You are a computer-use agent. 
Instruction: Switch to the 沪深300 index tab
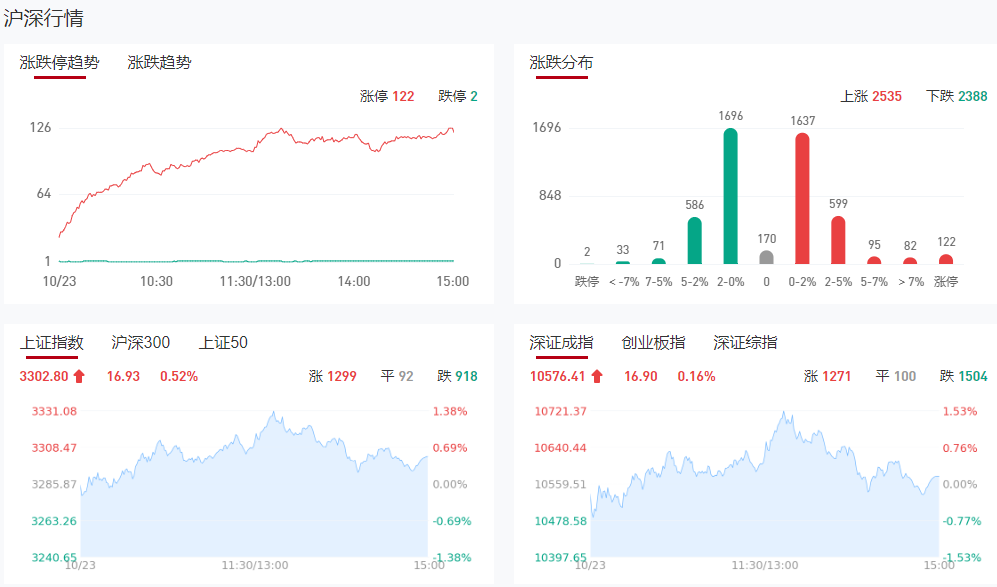pyautogui.click(x=141, y=343)
